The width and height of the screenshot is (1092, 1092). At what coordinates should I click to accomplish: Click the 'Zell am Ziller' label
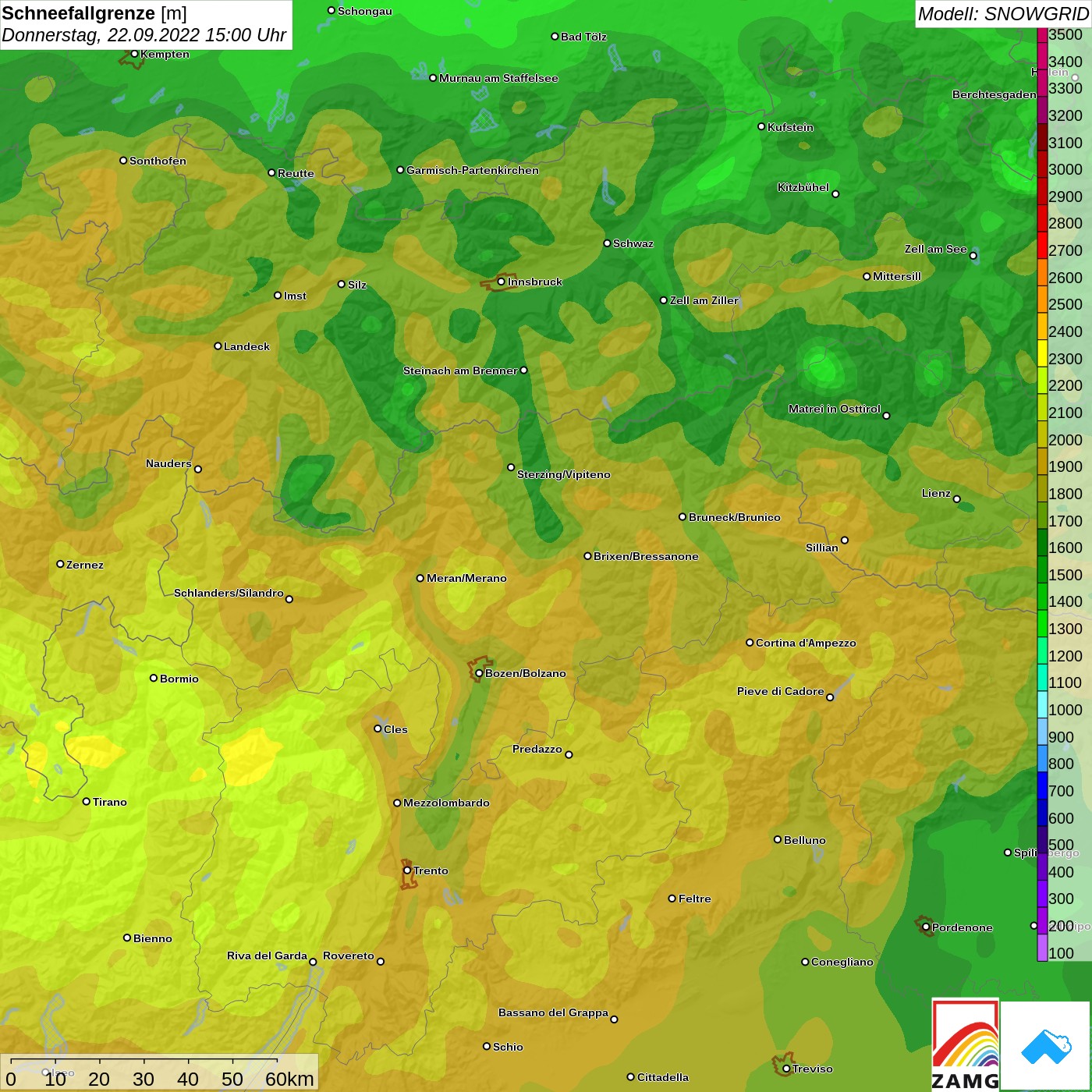coord(704,300)
